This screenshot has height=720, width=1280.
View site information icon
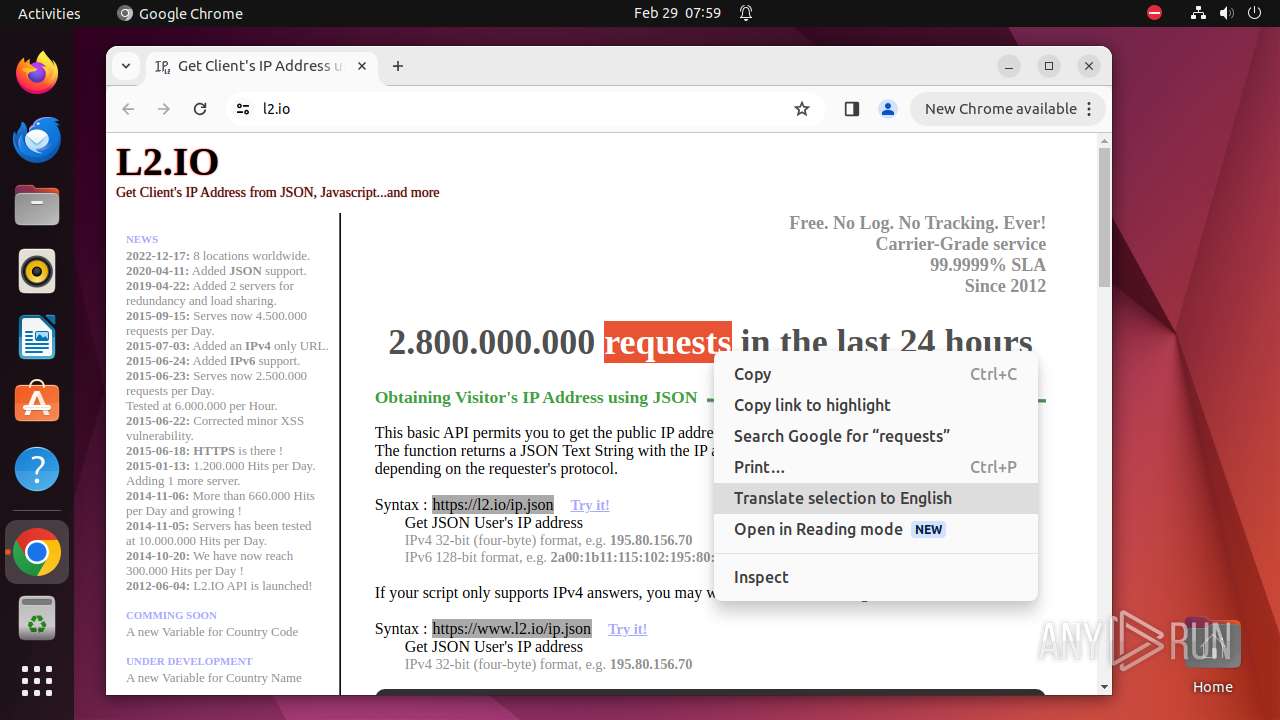click(x=243, y=109)
